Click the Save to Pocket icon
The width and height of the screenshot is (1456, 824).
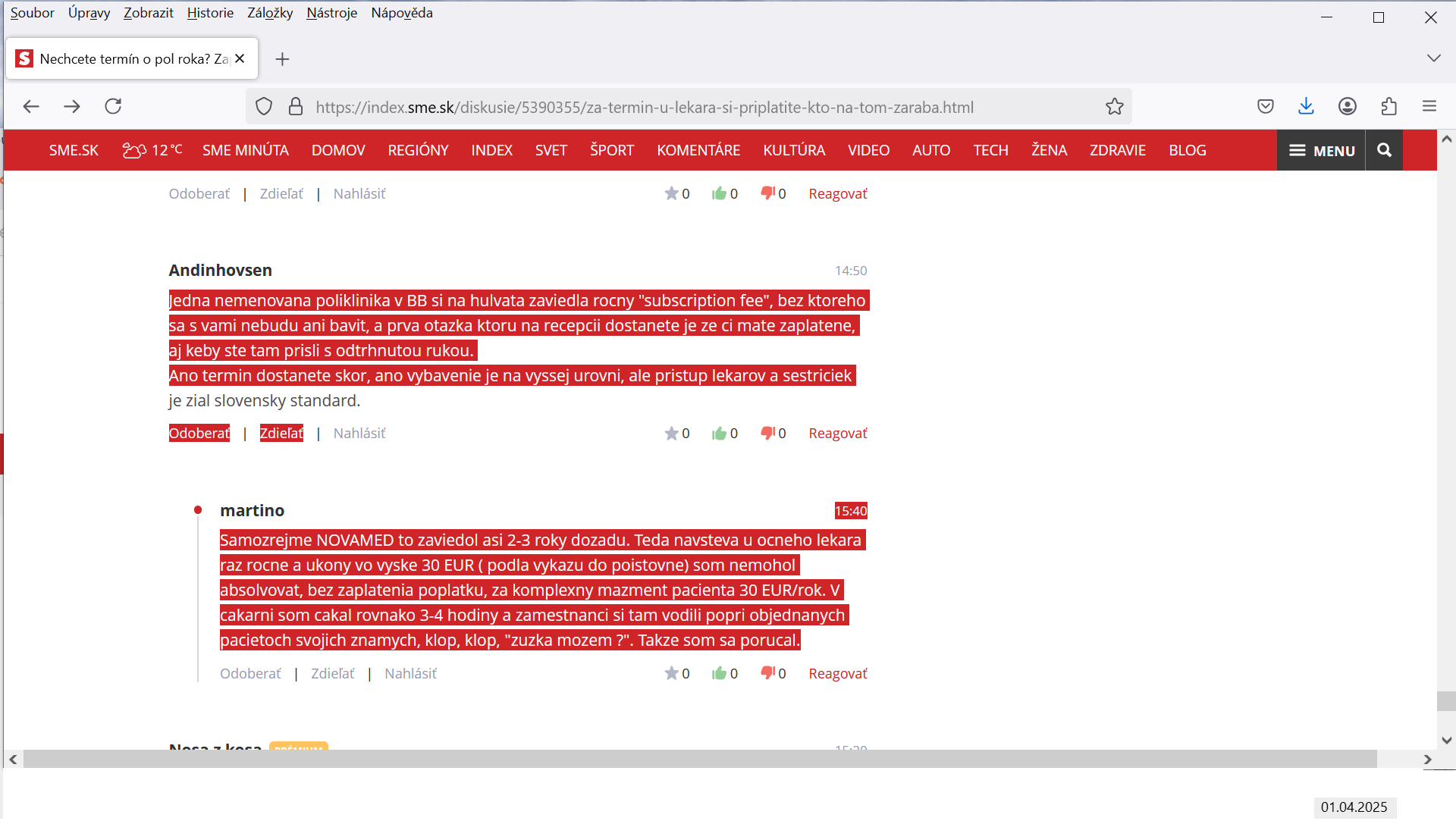[x=1265, y=107]
